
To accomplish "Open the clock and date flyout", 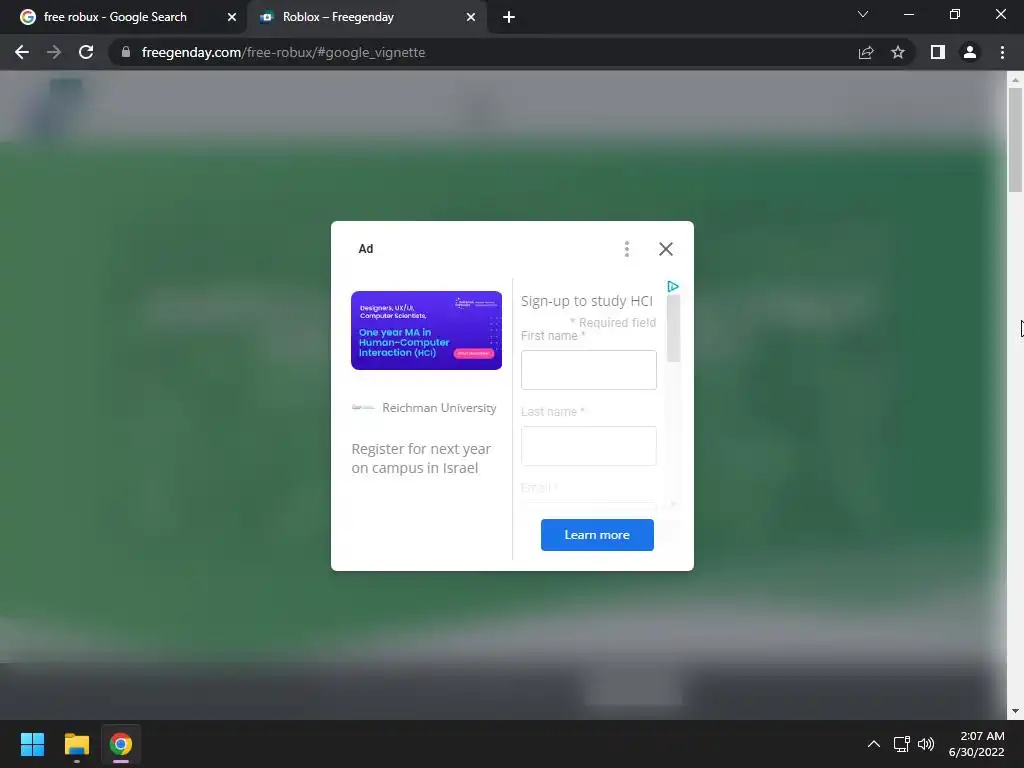I will click(976, 744).
